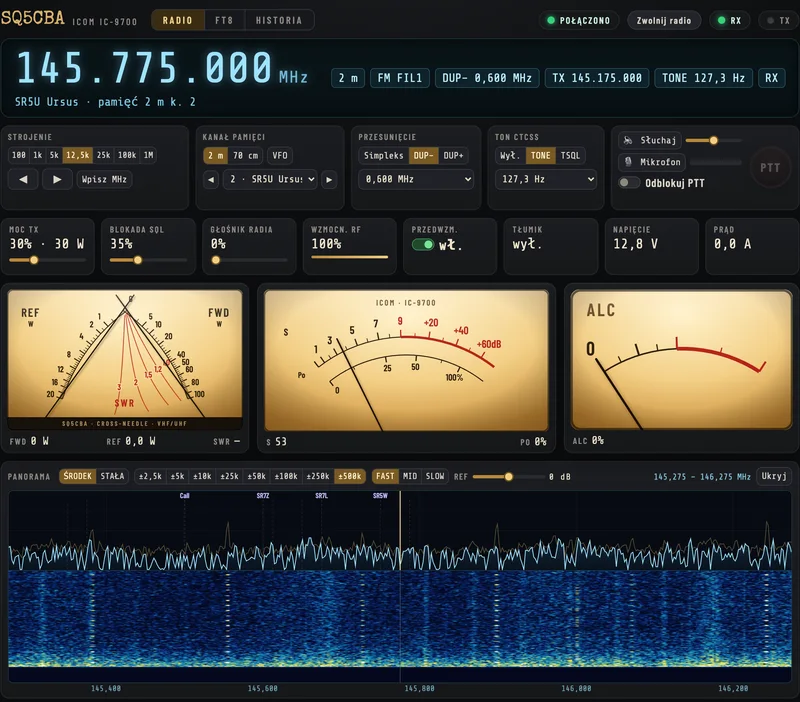Adjust the panorama REF level slider
Screen dimensions: 800x702
(509, 477)
